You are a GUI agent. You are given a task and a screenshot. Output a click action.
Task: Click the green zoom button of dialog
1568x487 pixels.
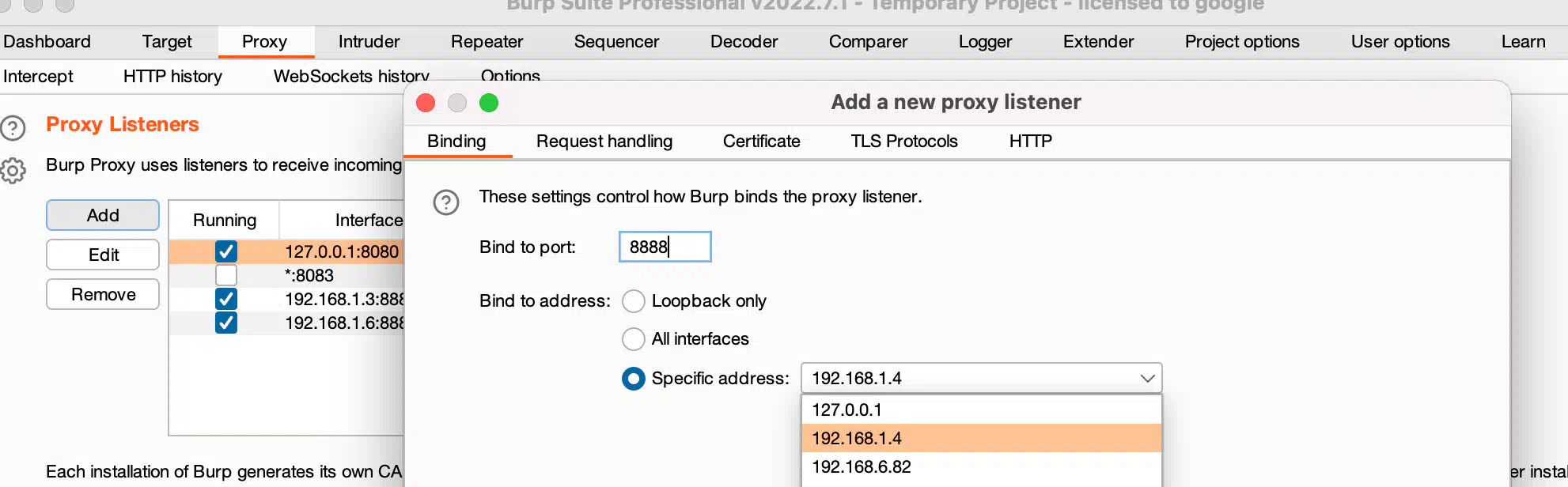(489, 103)
